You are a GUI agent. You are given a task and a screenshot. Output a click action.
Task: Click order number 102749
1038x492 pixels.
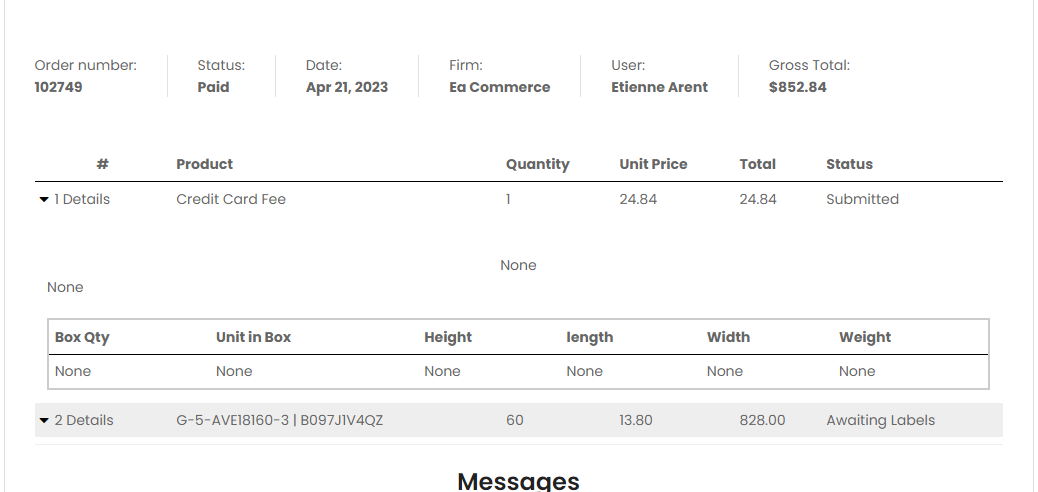click(x=58, y=87)
